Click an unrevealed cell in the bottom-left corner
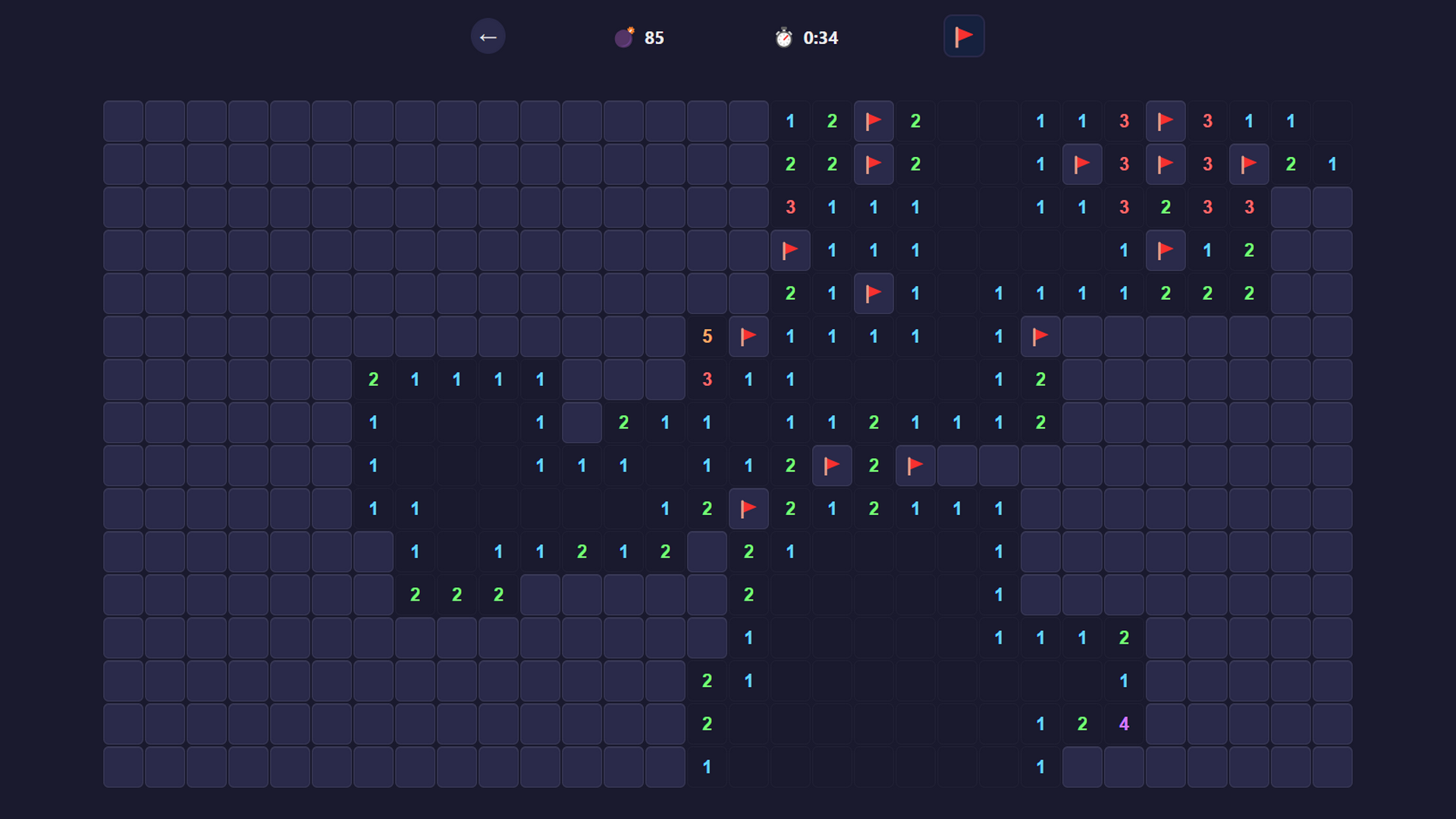 (x=123, y=767)
